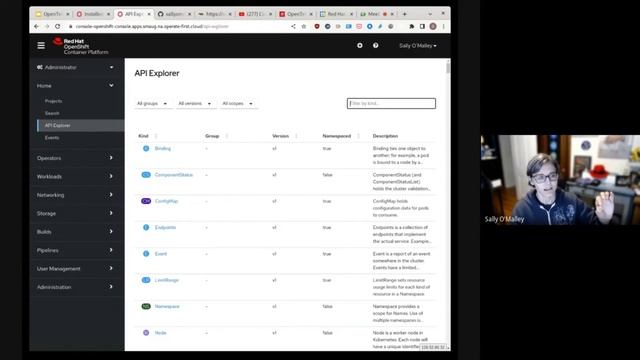Switch to the GitHub browser tab
The height and width of the screenshot is (360, 640).
[x=174, y=14]
